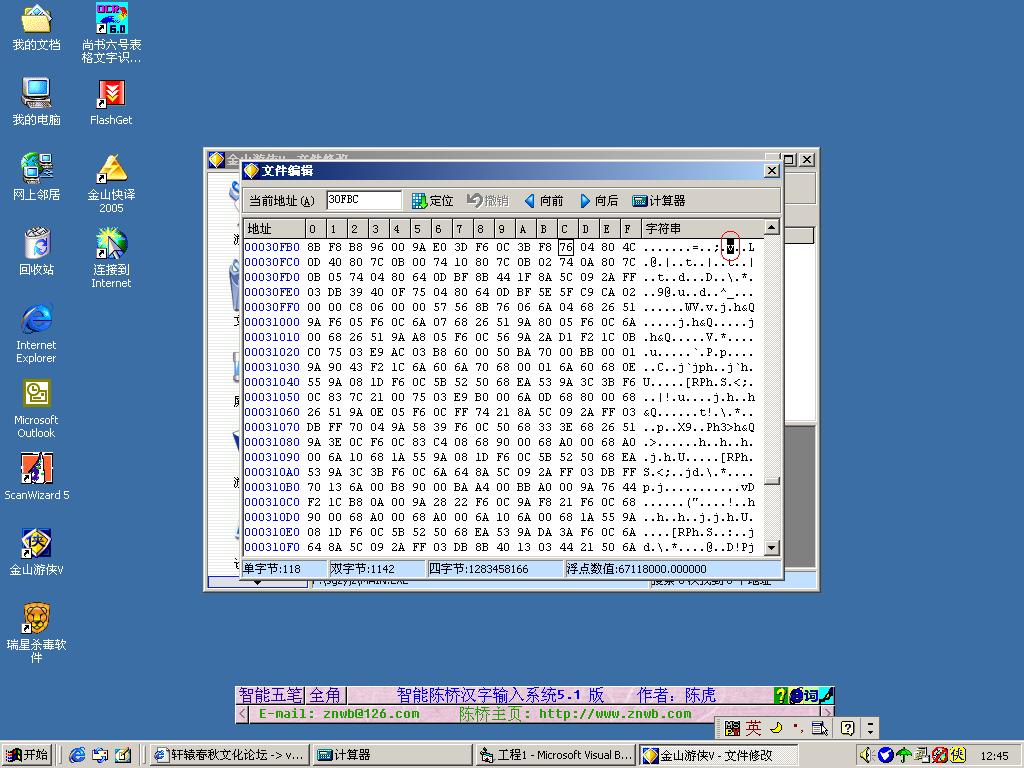1024x768 pixels.
Task: Click the 向后 (forward) arrow button
Action: (x=599, y=201)
